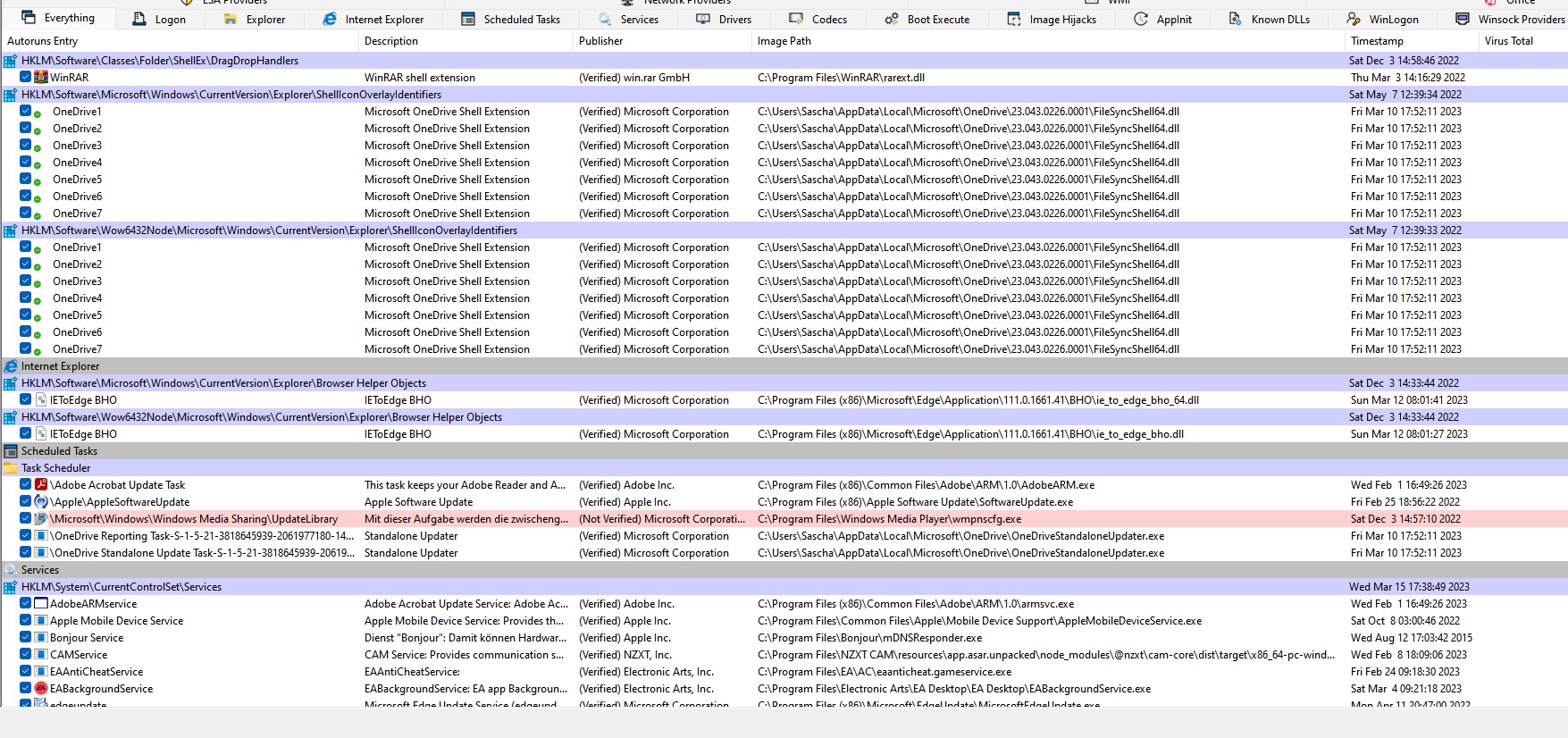Click the WinRAR entry icon
The image size is (1568, 738).
[x=40, y=77]
